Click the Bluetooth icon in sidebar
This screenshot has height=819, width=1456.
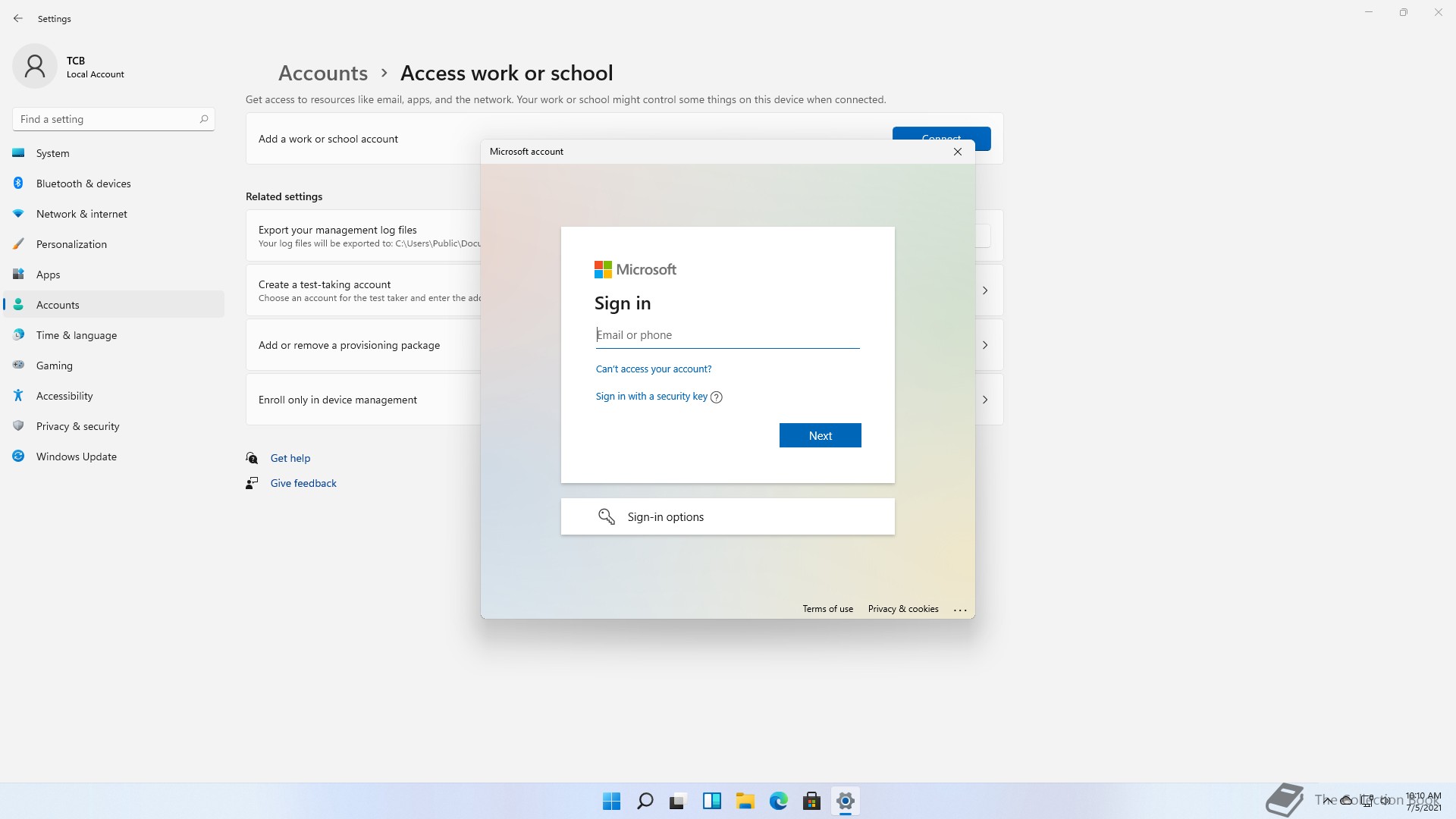coord(18,183)
